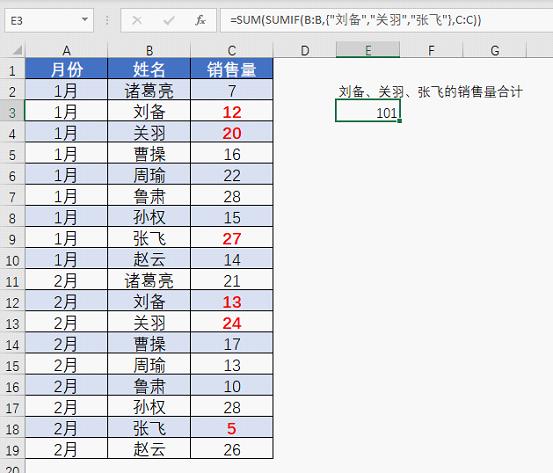Click value 28 in row 7
The width and height of the screenshot is (553, 473).
(x=232, y=195)
